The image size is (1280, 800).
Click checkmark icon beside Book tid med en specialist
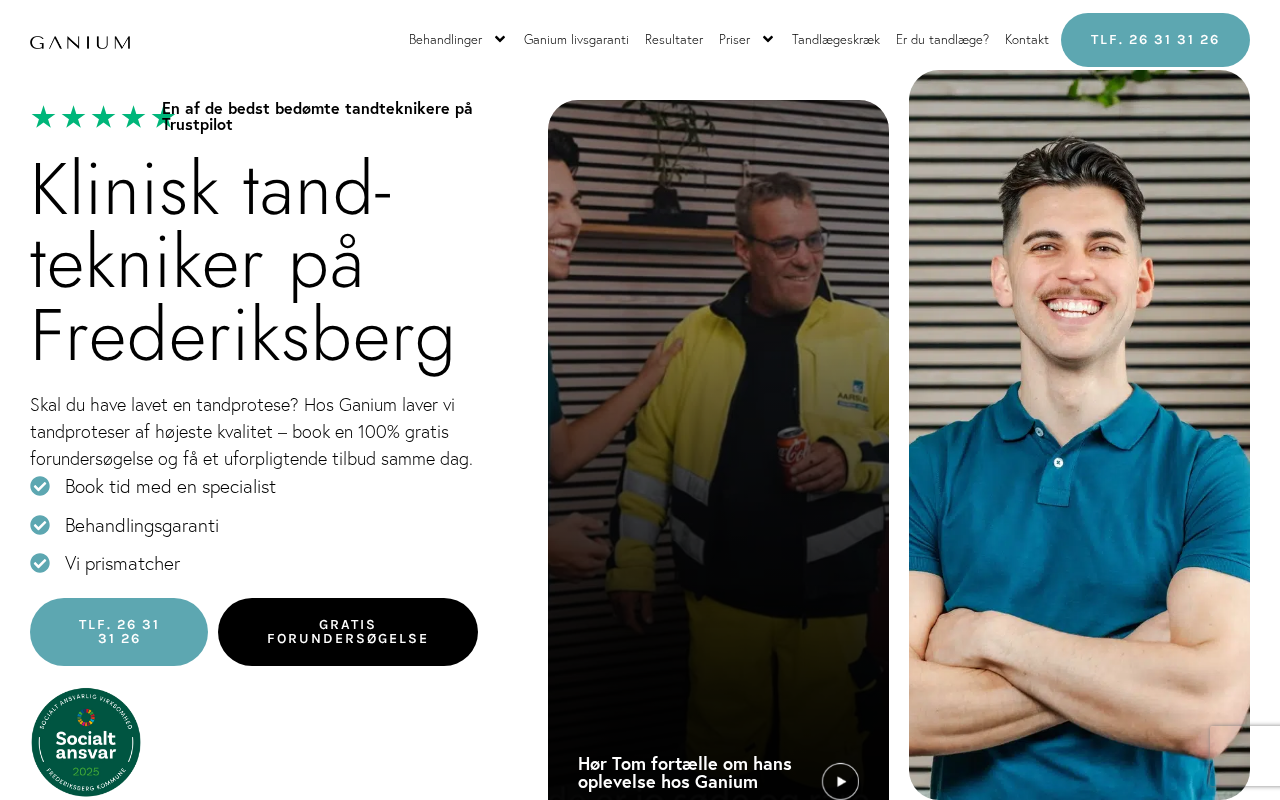(40, 486)
